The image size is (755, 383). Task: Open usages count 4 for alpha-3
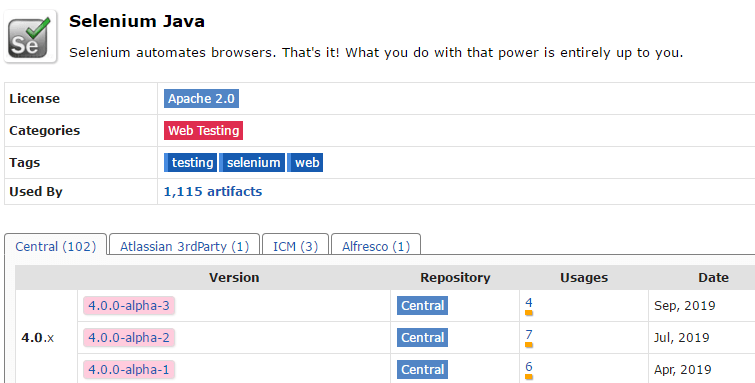pyautogui.click(x=529, y=303)
